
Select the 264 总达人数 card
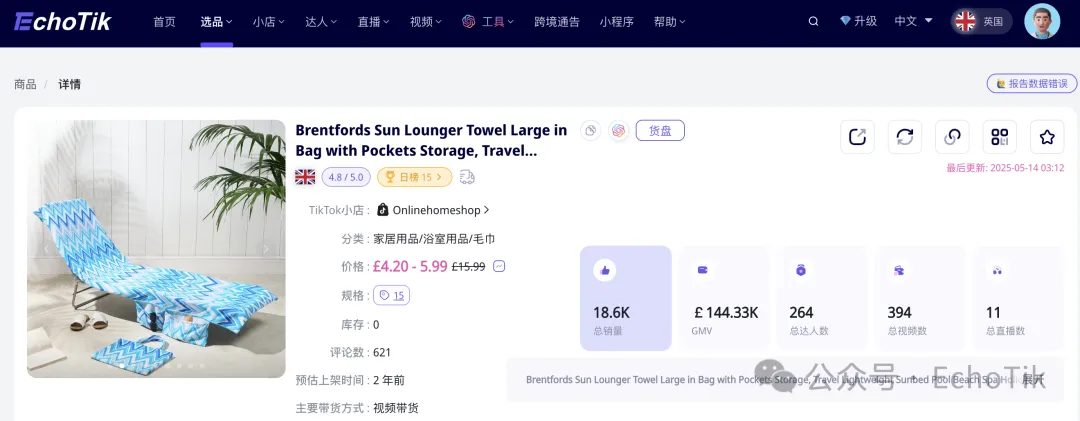tap(822, 298)
